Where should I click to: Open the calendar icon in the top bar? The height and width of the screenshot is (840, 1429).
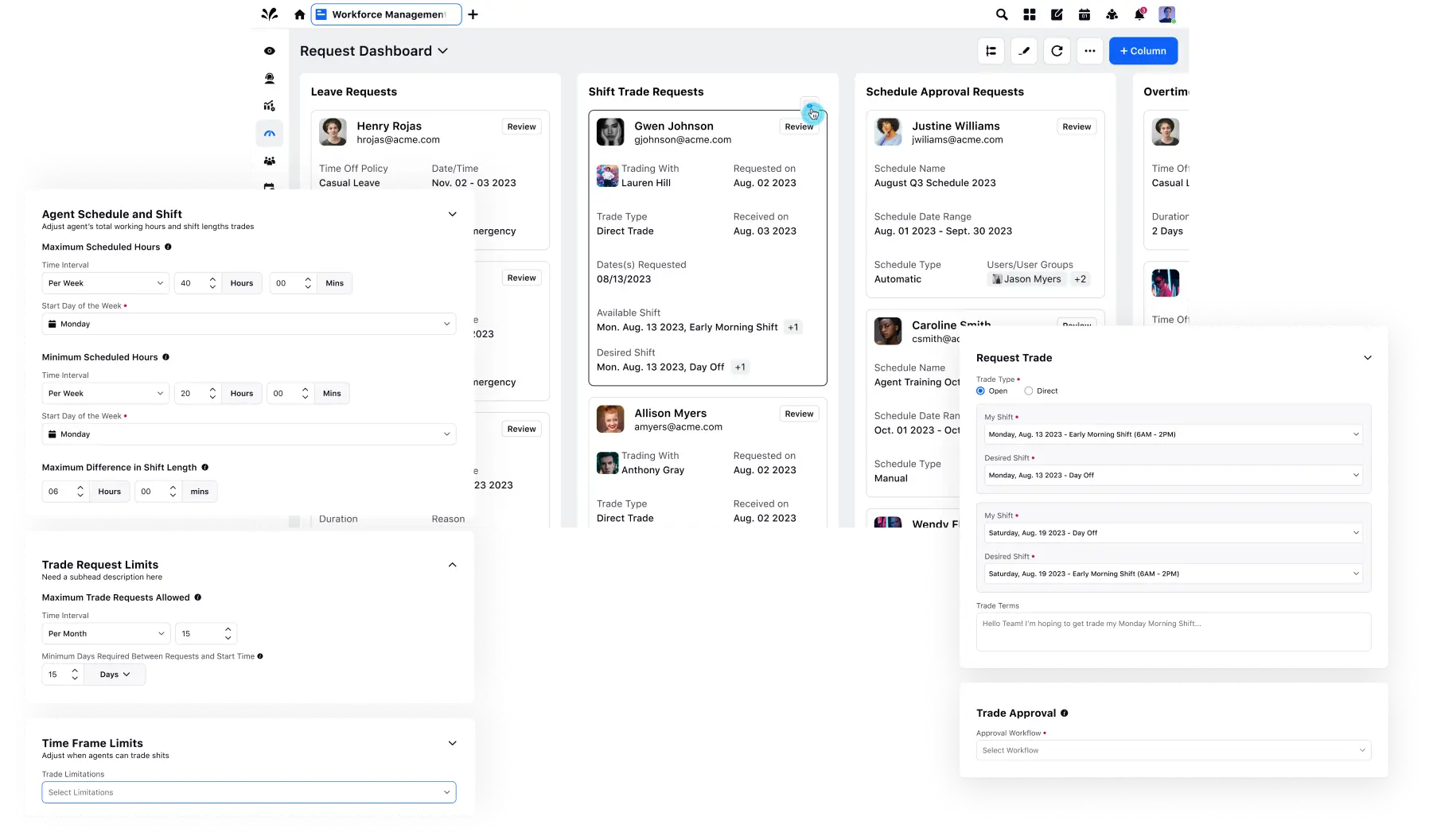[x=1084, y=14]
